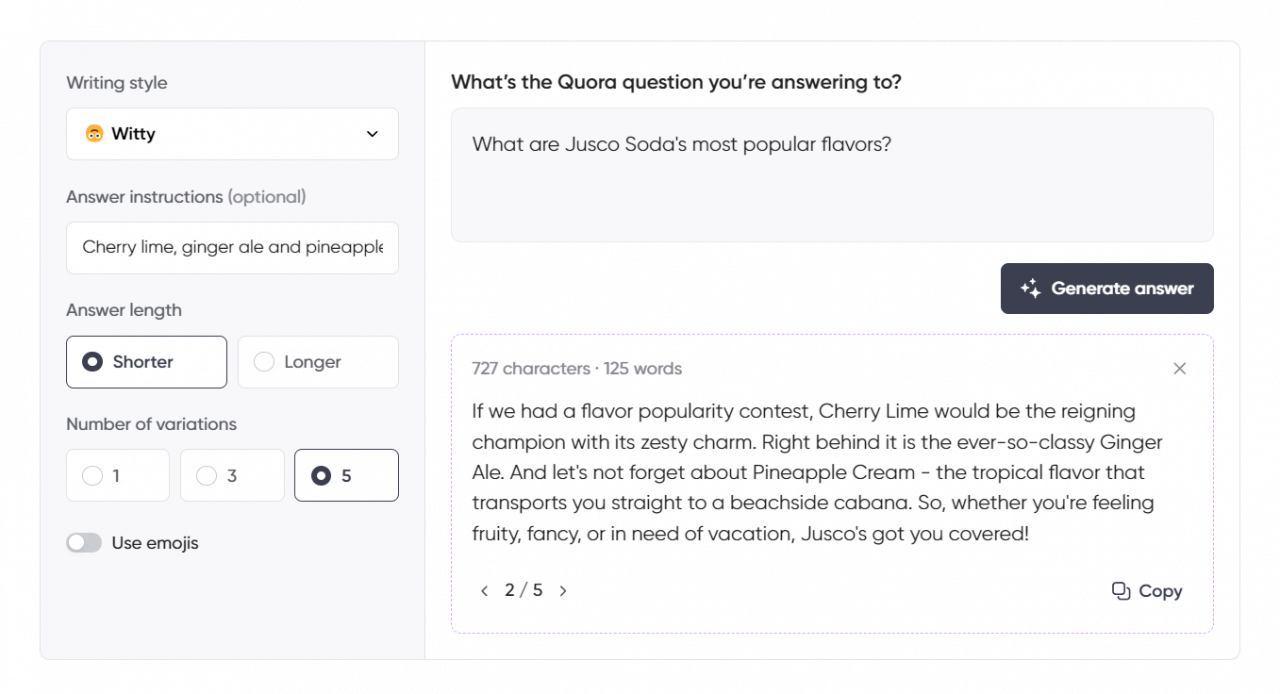This screenshot has width=1280, height=694.
Task: Dismiss the generated answer with the X
Action: (1180, 368)
